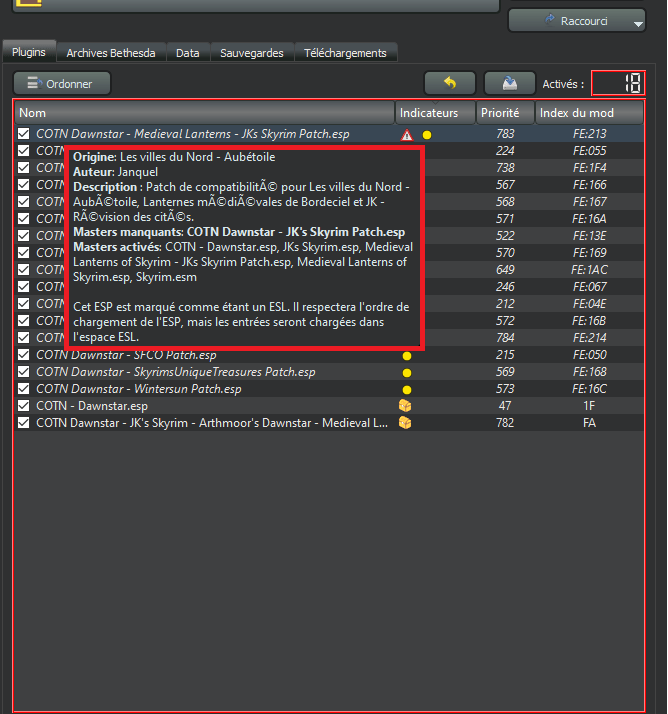The width and height of the screenshot is (668, 714).
Task: Sort by the Index du mod column header
Action: [589, 112]
